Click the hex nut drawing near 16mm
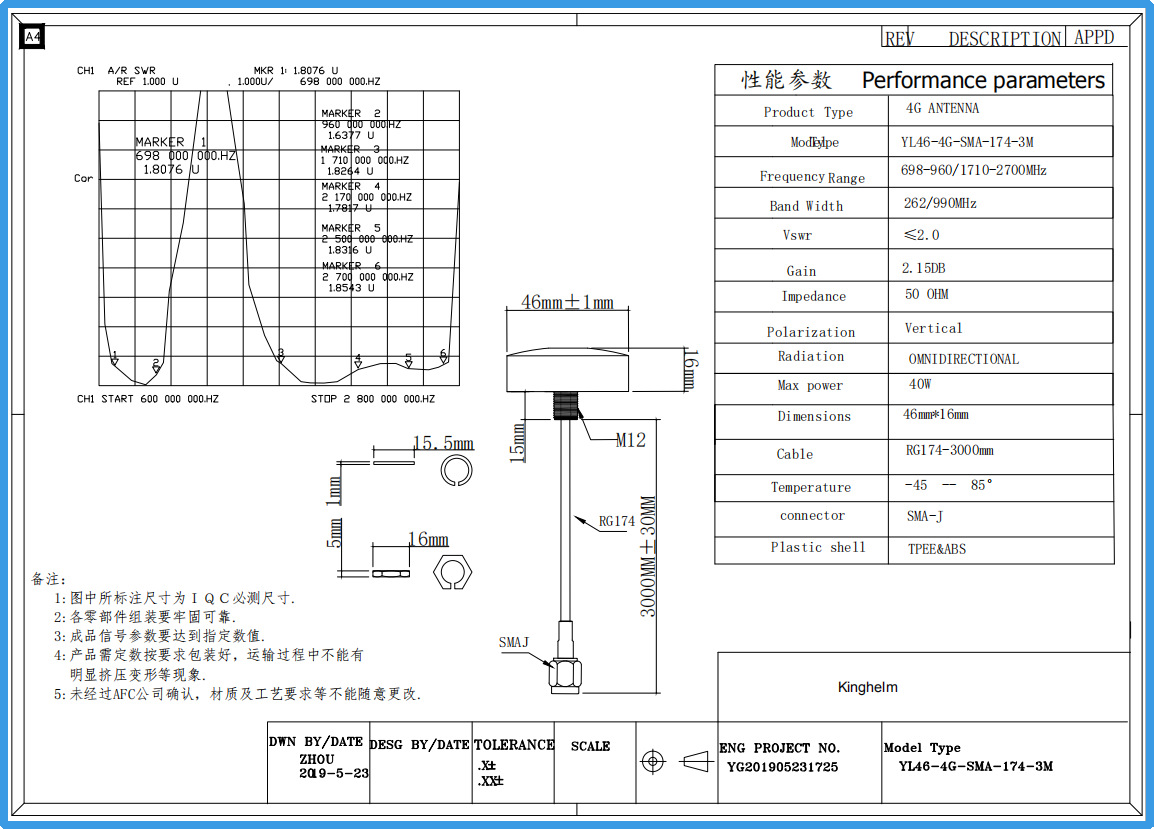The image size is (1154, 829). pos(452,572)
